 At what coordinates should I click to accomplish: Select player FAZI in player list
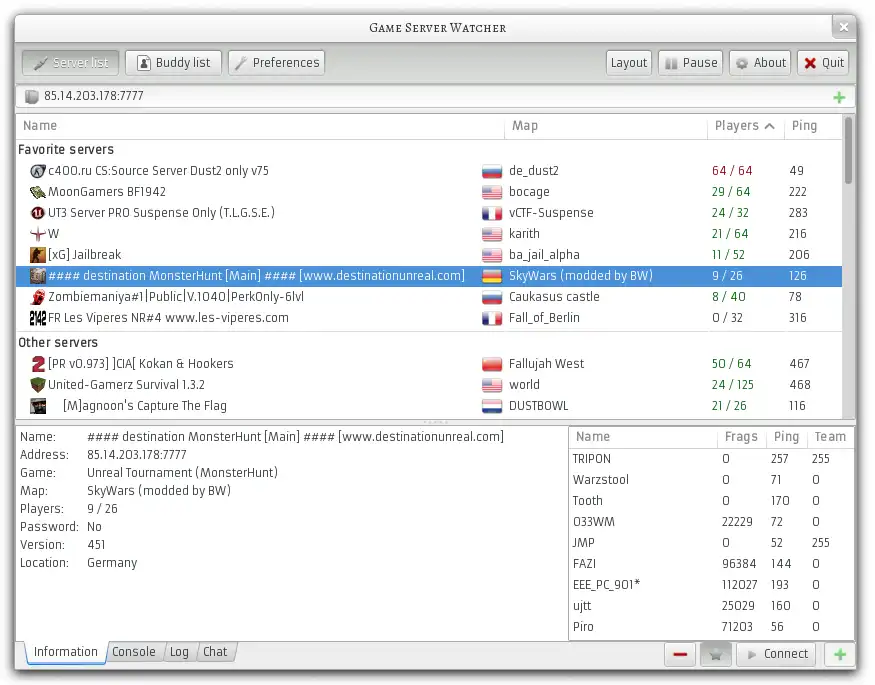[x=711, y=564]
